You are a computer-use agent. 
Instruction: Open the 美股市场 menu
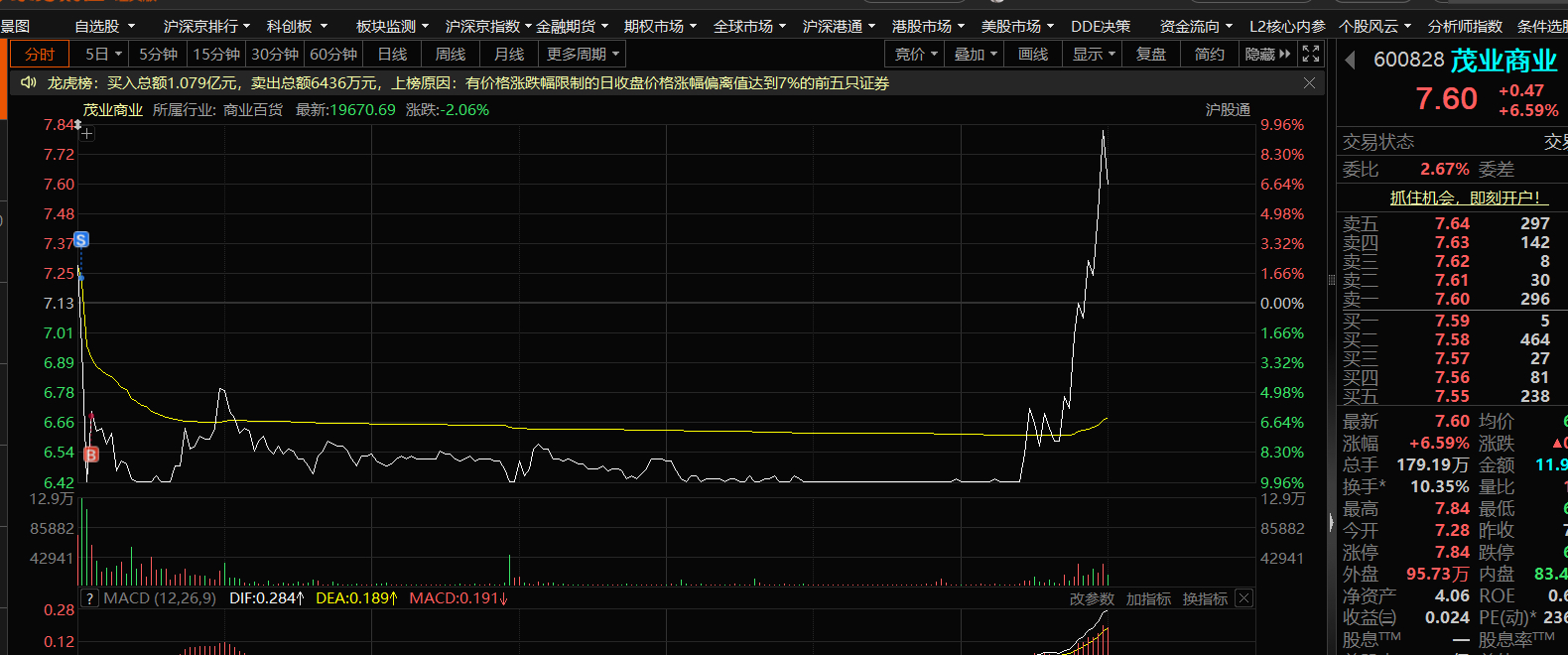coord(1017,26)
